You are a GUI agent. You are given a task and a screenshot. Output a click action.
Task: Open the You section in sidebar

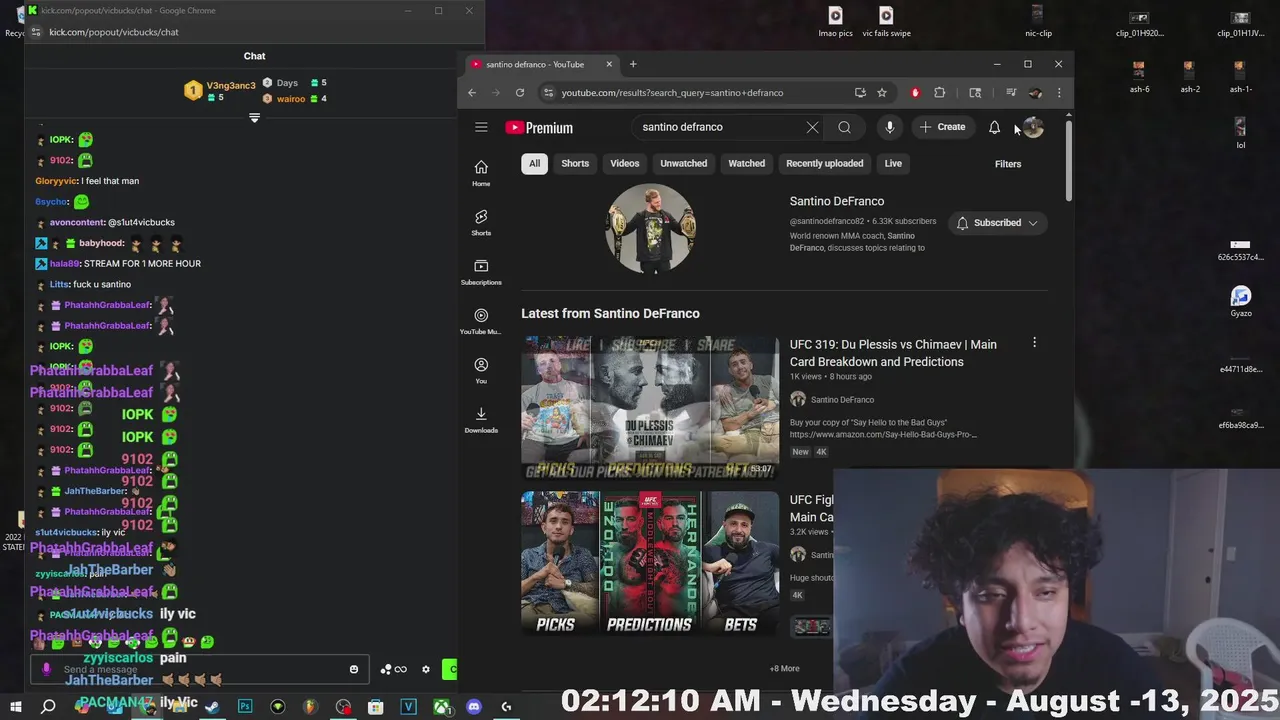(481, 371)
